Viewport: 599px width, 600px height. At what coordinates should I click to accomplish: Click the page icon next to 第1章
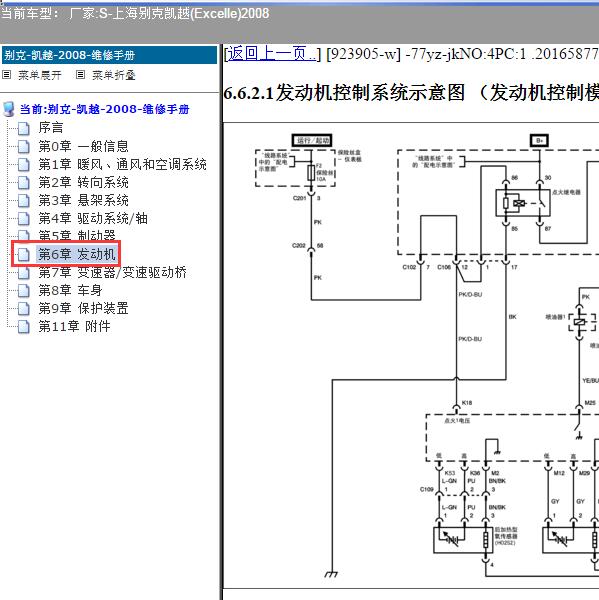[24, 165]
